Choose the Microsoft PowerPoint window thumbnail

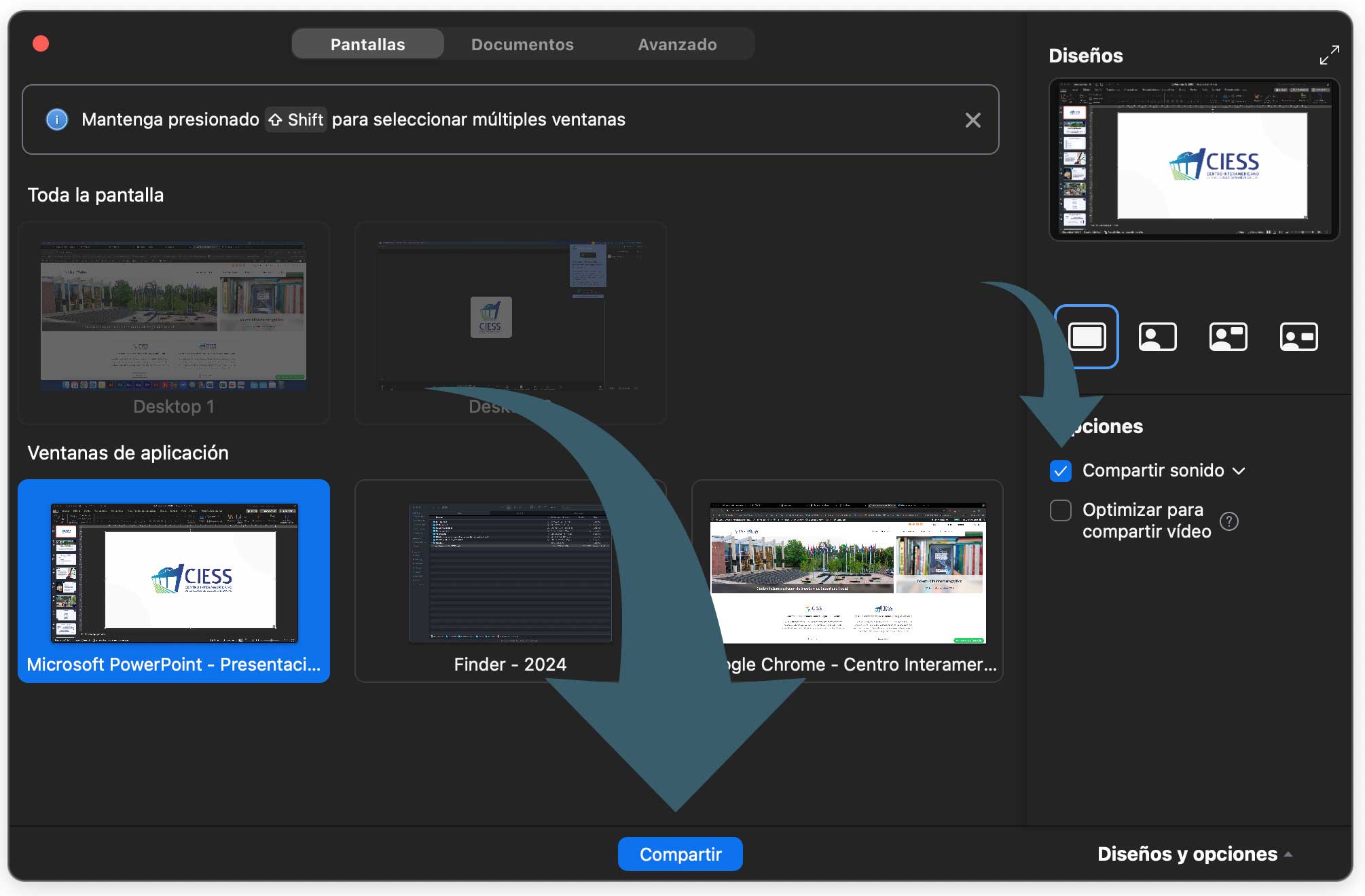click(x=174, y=581)
